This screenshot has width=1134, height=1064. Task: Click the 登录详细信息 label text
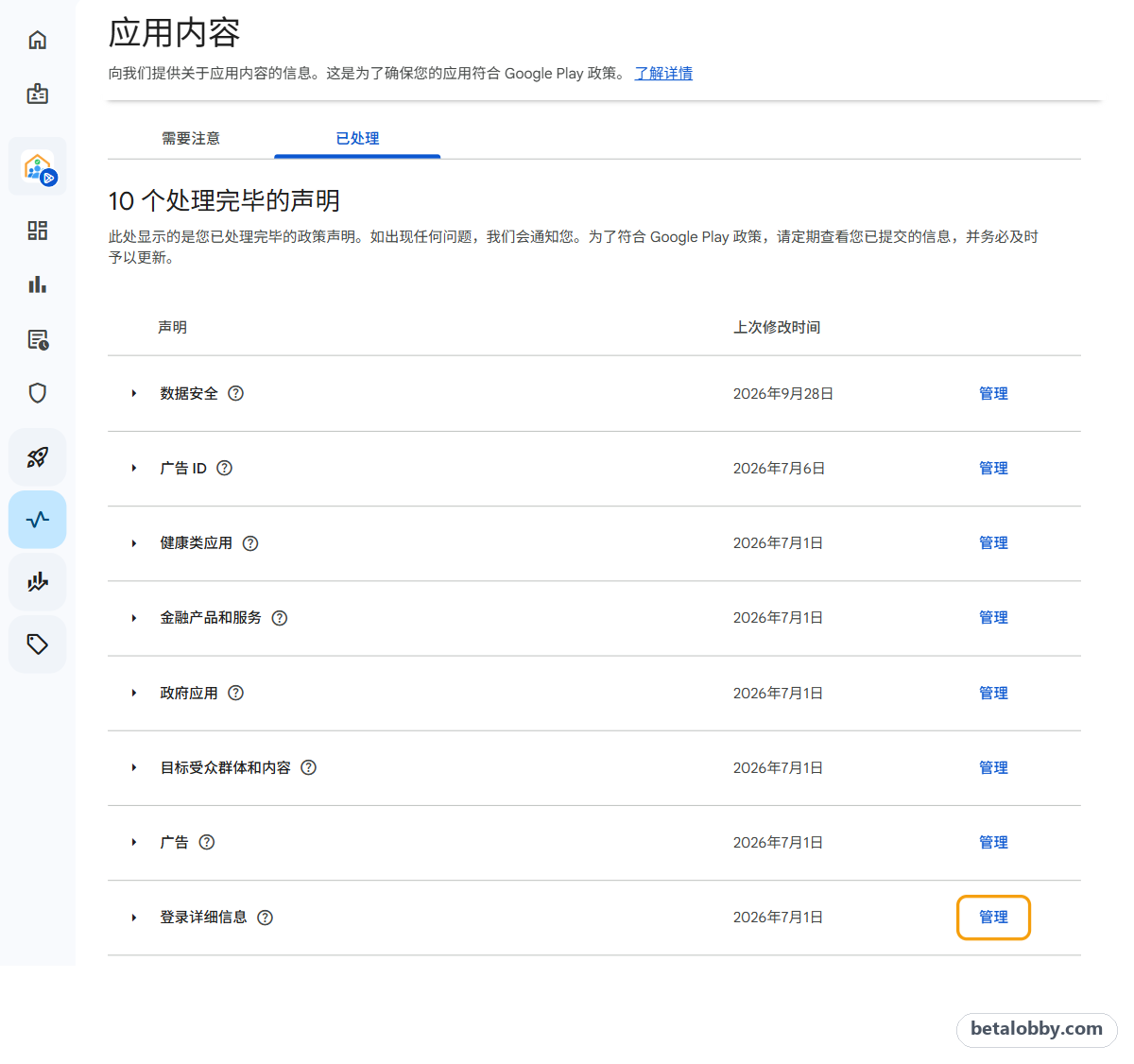[203, 917]
